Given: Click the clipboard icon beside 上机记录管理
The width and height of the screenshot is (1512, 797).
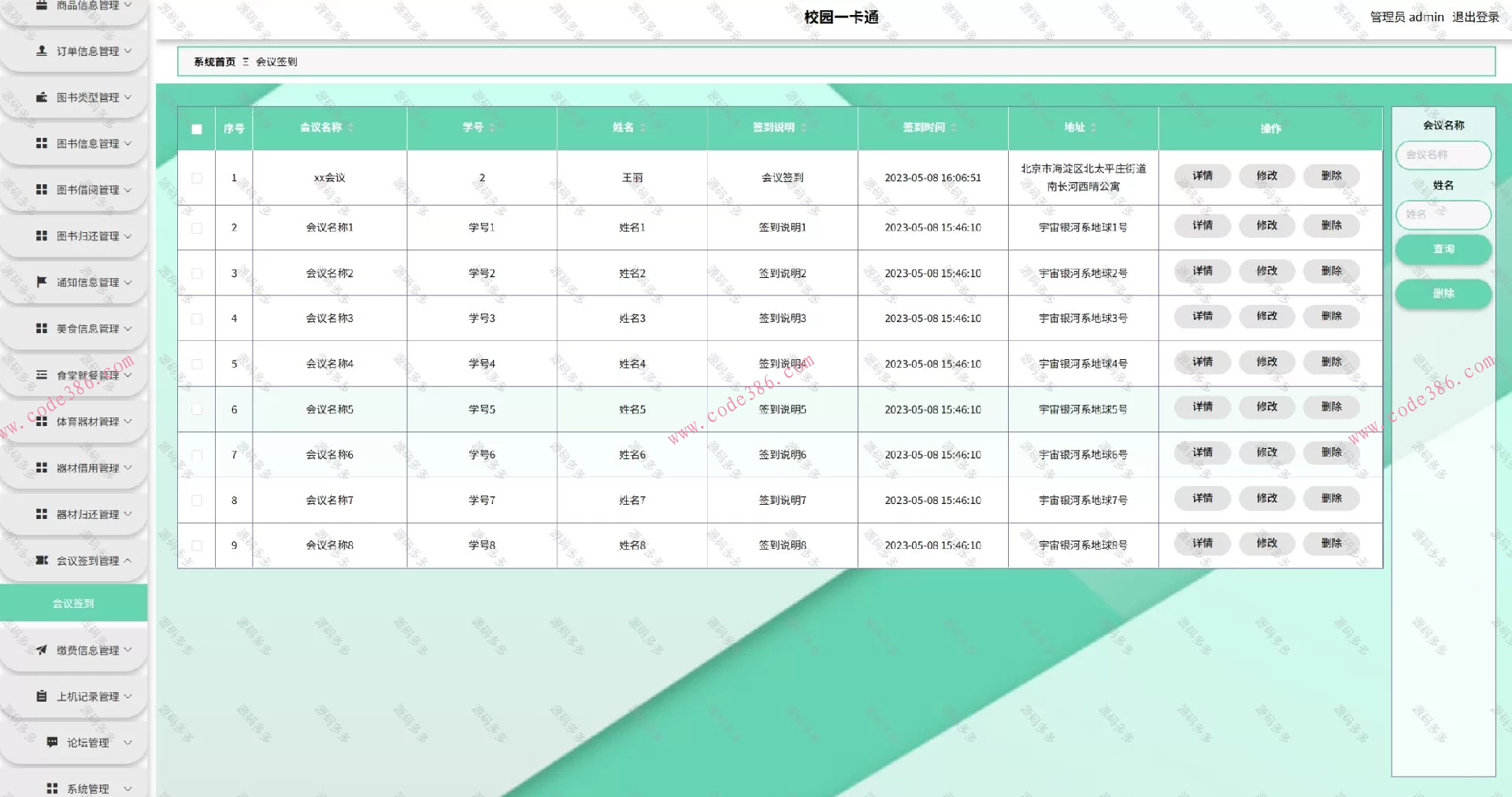Looking at the screenshot, I should tap(42, 696).
